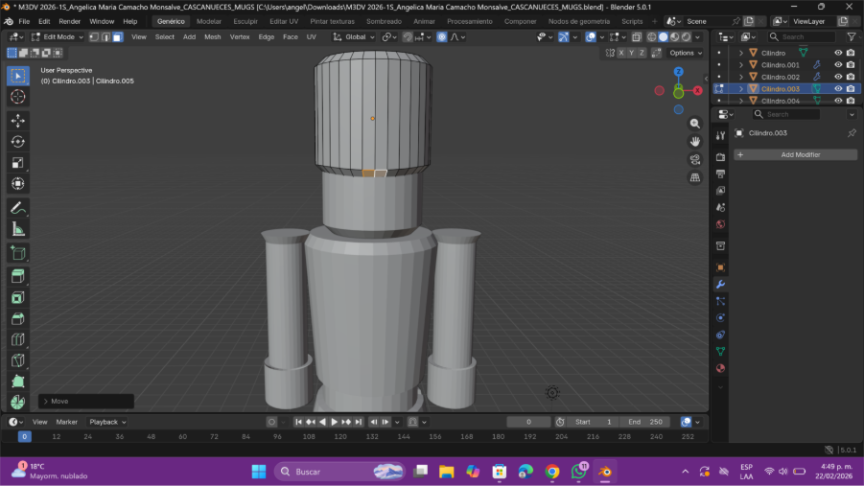Open Chrome from the taskbar

(x=552, y=472)
